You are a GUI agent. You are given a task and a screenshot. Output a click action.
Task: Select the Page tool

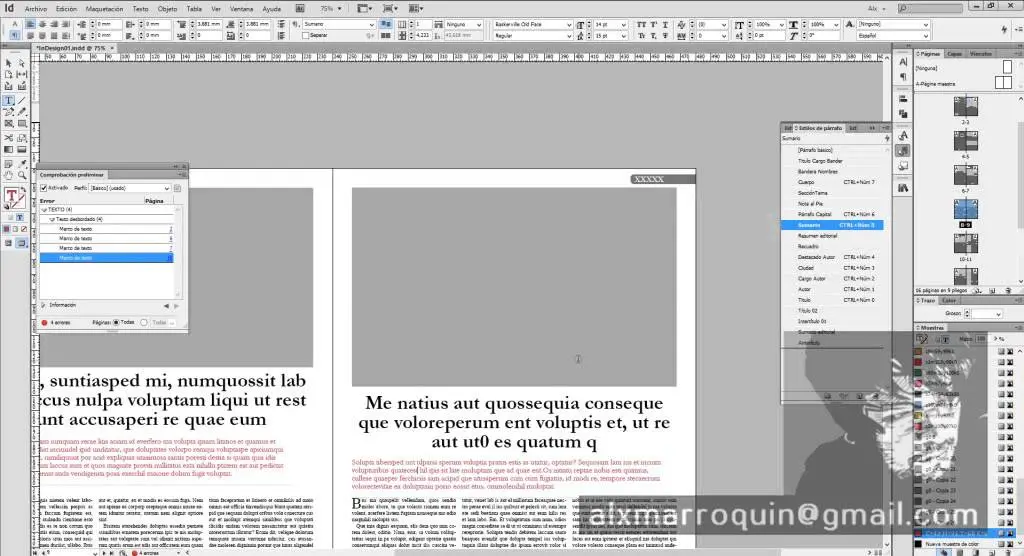tap(8, 74)
